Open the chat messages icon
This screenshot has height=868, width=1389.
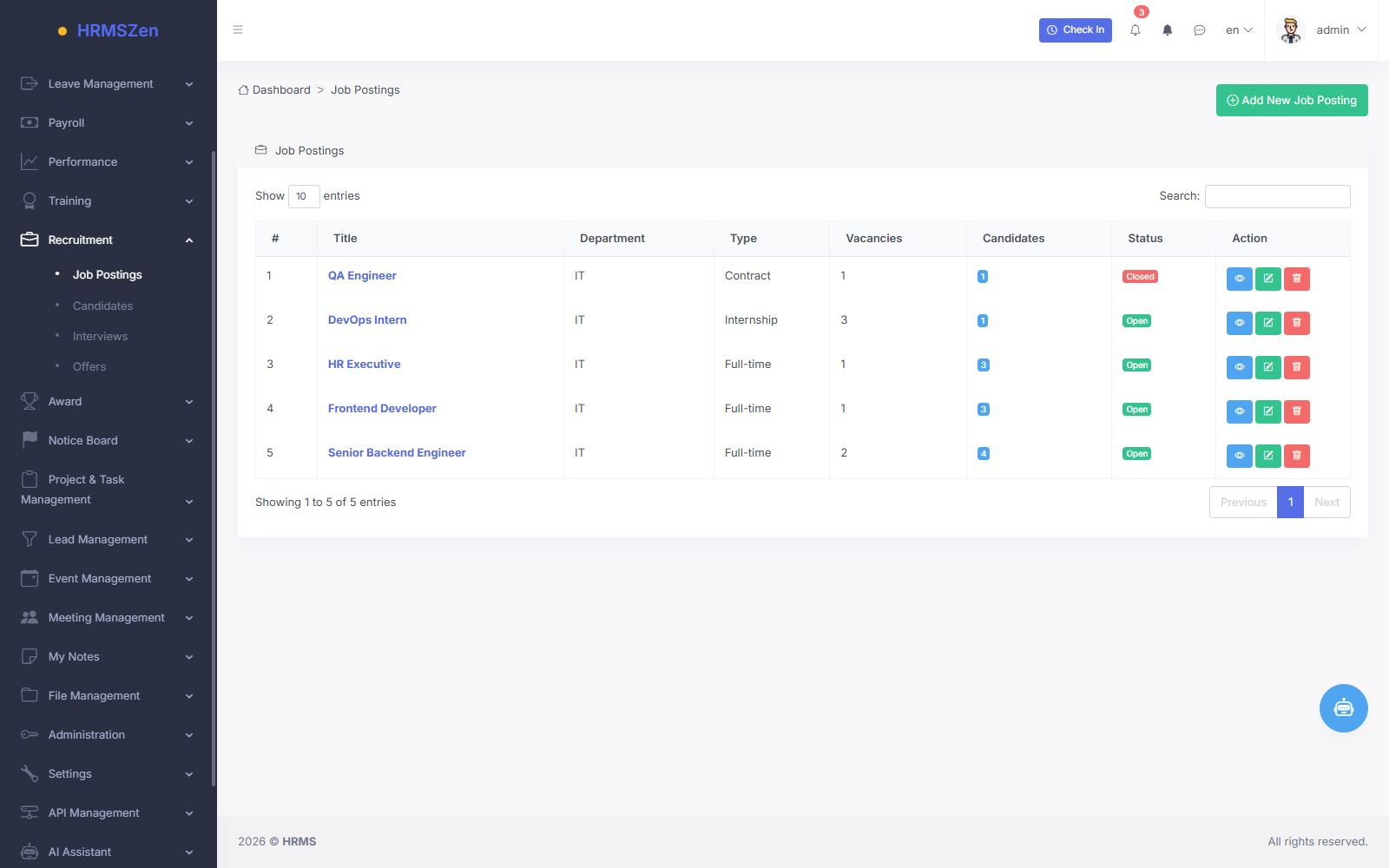tap(1200, 30)
